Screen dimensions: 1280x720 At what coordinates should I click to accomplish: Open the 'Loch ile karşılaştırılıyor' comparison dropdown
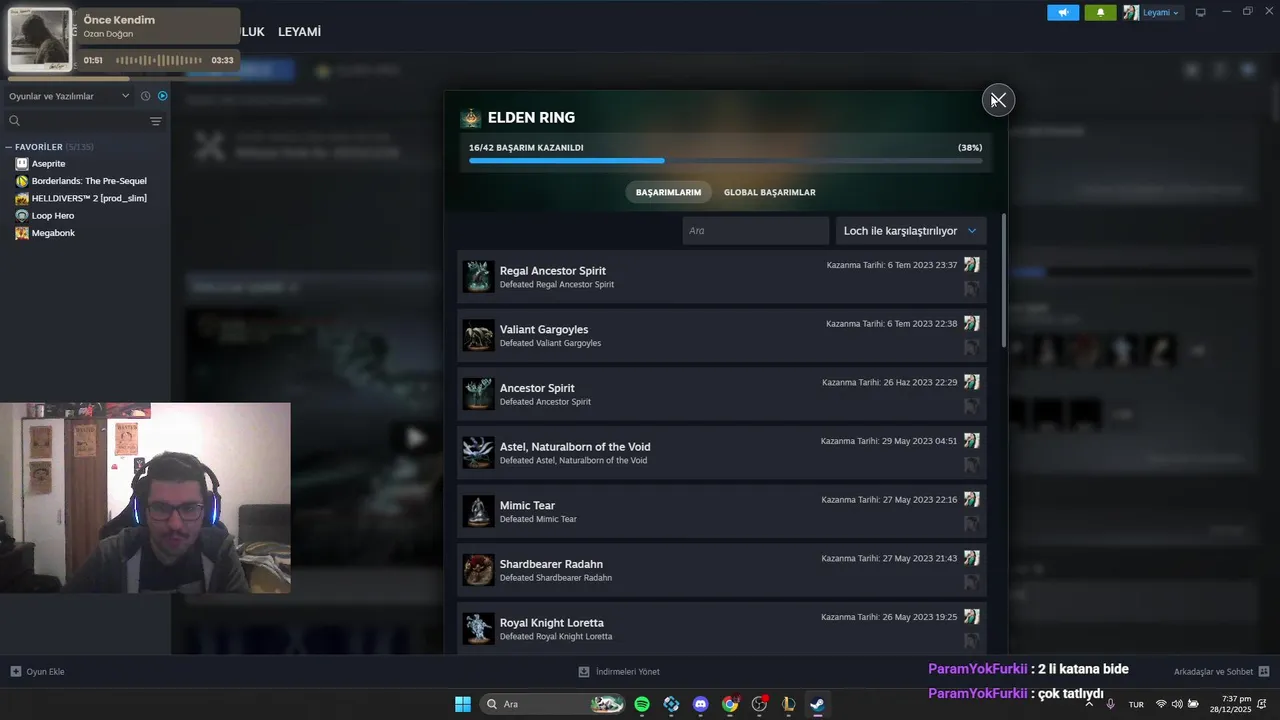(x=911, y=231)
